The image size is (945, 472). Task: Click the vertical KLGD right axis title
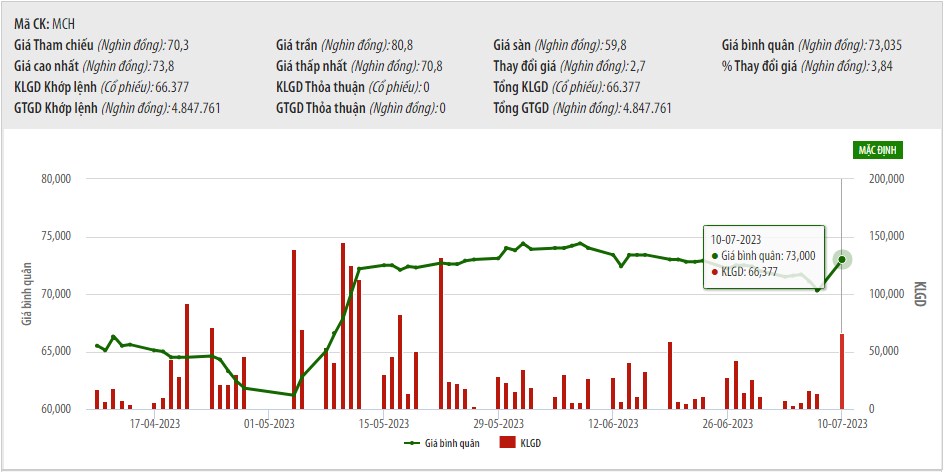[x=920, y=294]
